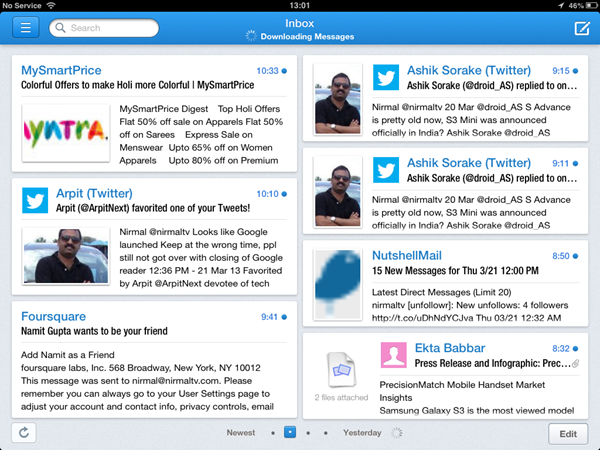
Task: Open Ashik Sorake (Twitter) 9:15 sender name
Action: [469, 70]
